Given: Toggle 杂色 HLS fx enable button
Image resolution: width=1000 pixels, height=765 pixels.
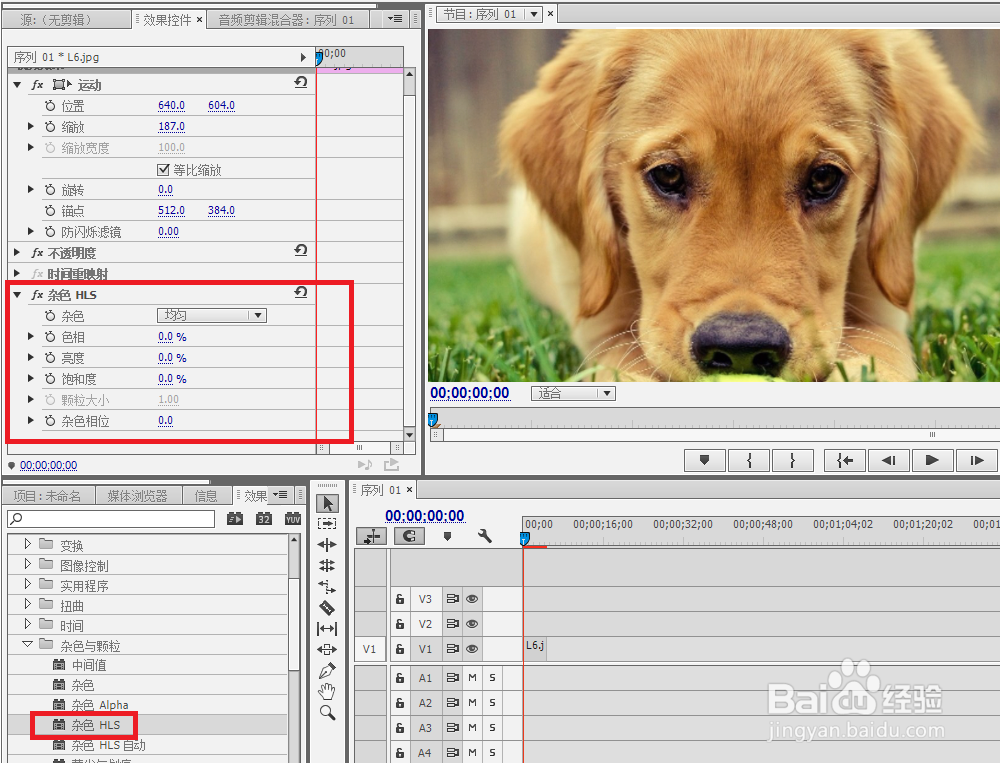Looking at the screenshot, I should pyautogui.click(x=38, y=295).
